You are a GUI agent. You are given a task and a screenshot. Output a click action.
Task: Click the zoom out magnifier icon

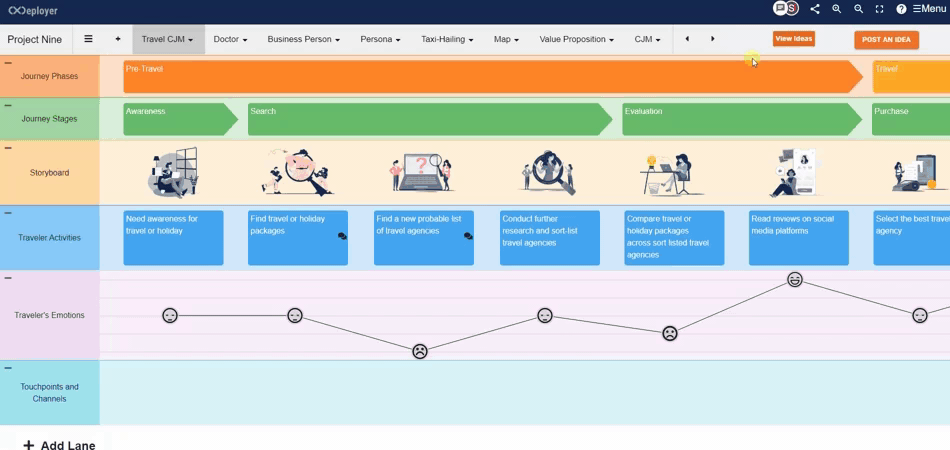point(858,9)
